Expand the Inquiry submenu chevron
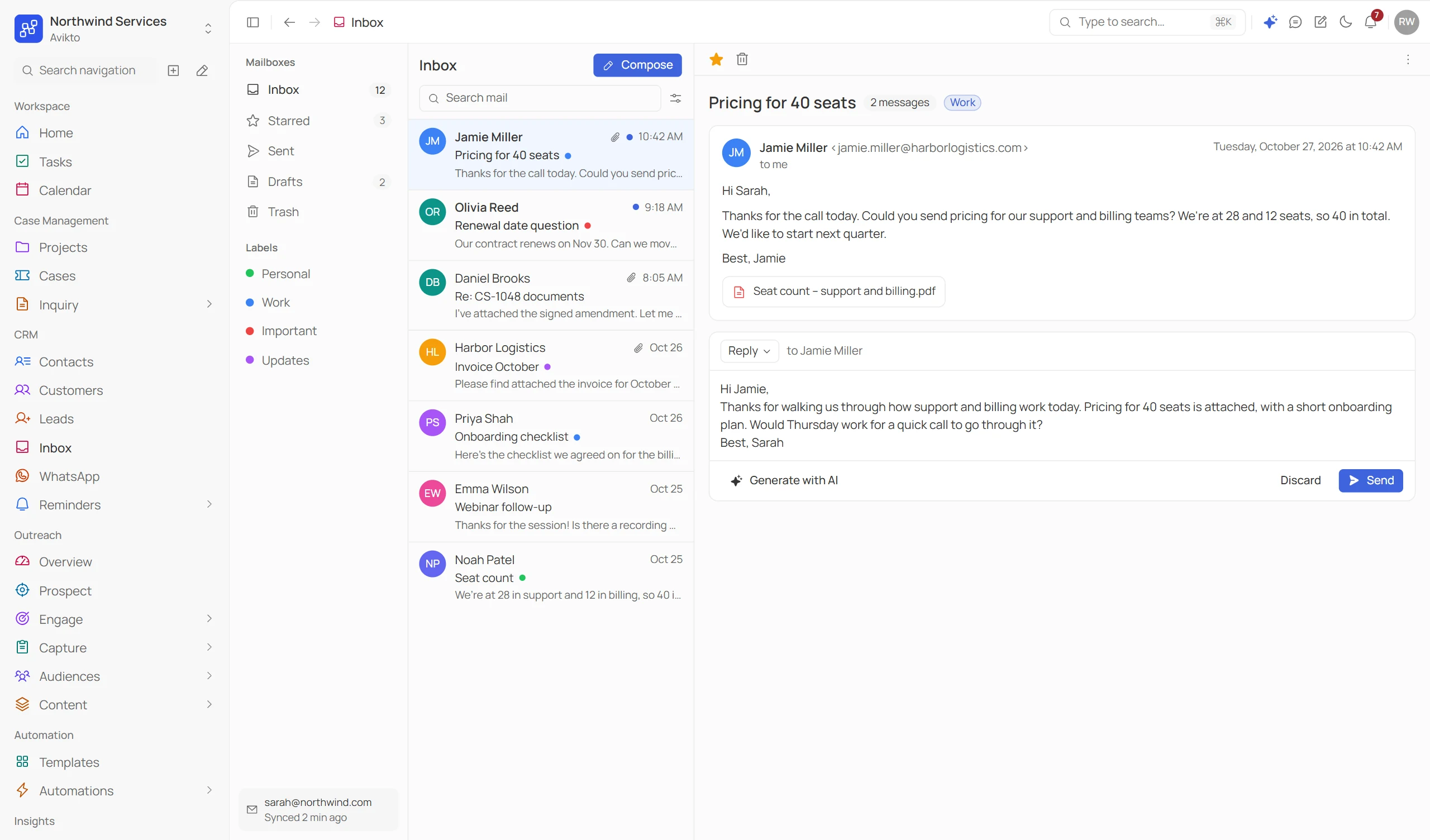Viewport: 1430px width, 840px height. [209, 304]
